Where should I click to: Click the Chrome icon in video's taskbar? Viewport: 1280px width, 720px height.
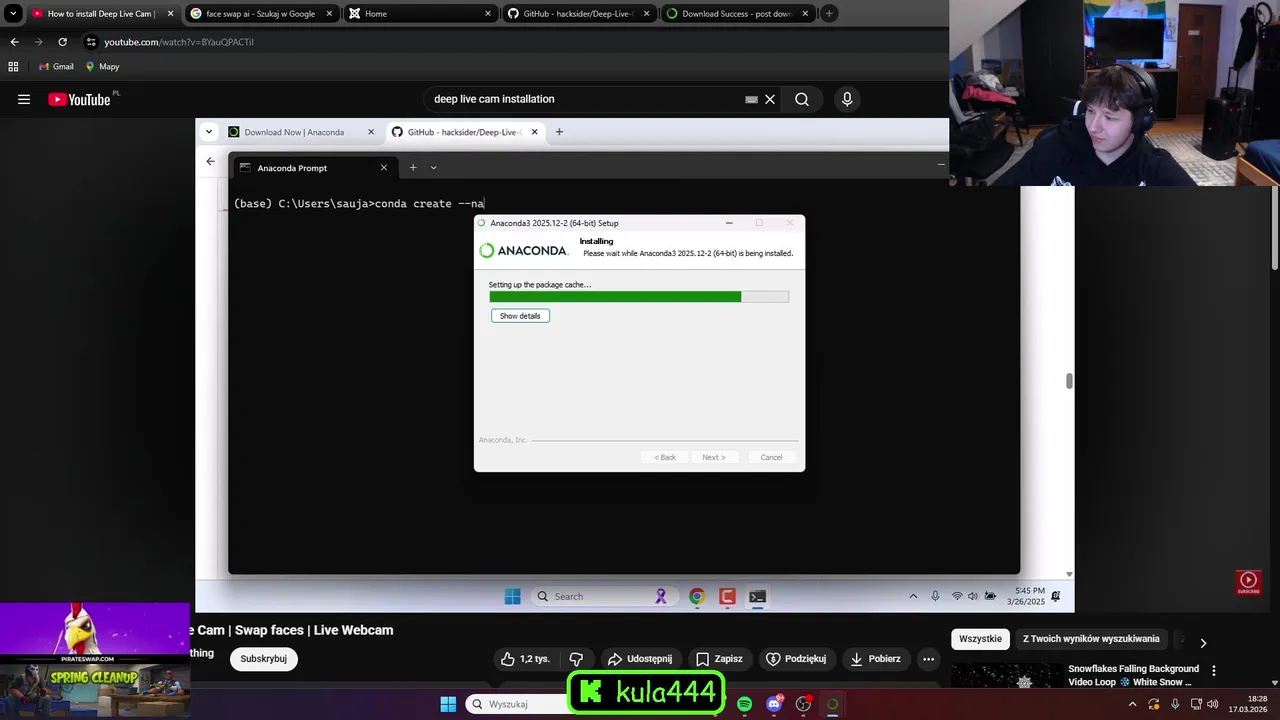click(697, 596)
